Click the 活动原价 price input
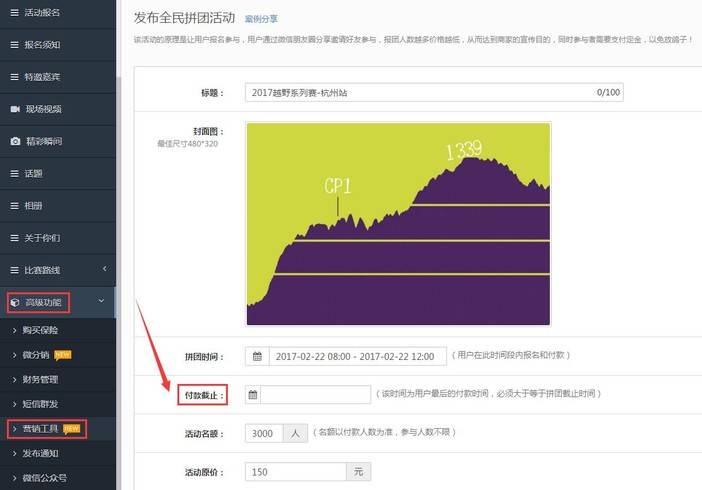Screen dimensions: 702x490 pos(297,471)
